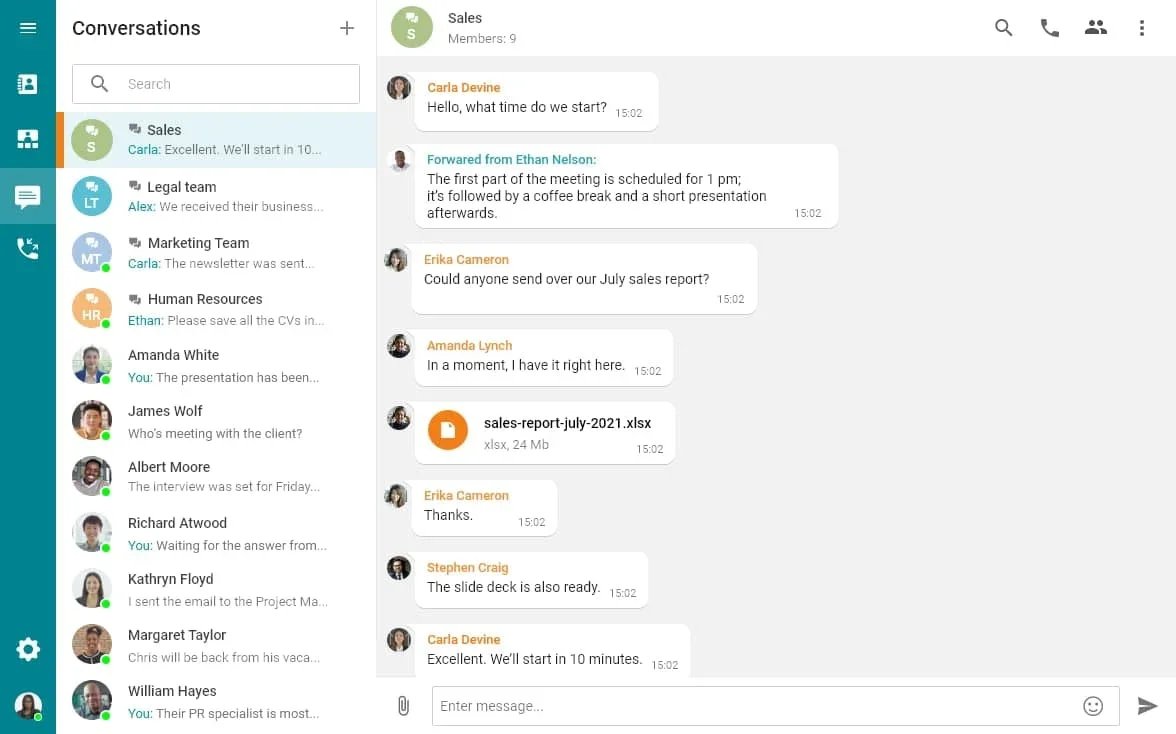This screenshot has width=1176, height=734.
Task: Open the emoji picker
Action: point(1093,705)
